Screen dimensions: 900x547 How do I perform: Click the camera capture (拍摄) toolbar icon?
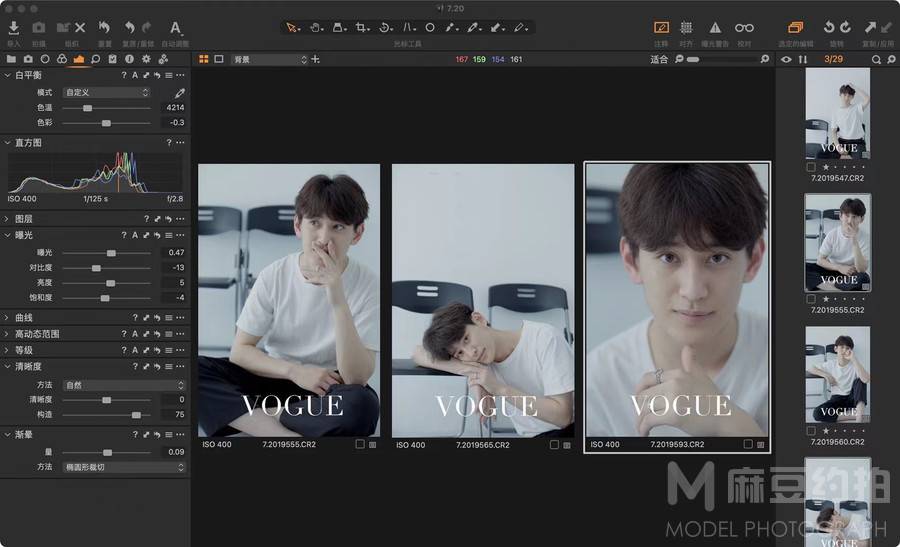[x=38, y=27]
